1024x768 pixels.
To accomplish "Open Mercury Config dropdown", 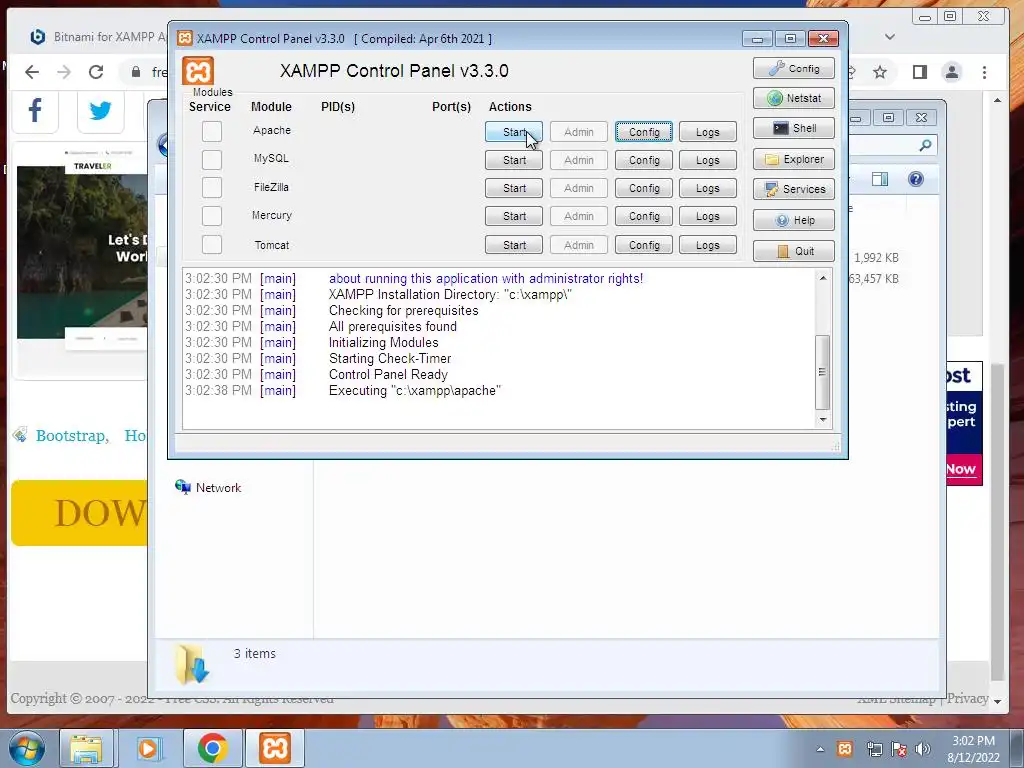I will pyautogui.click(x=643, y=216).
